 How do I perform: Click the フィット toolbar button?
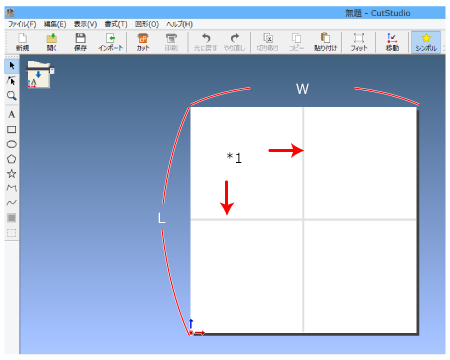359,42
